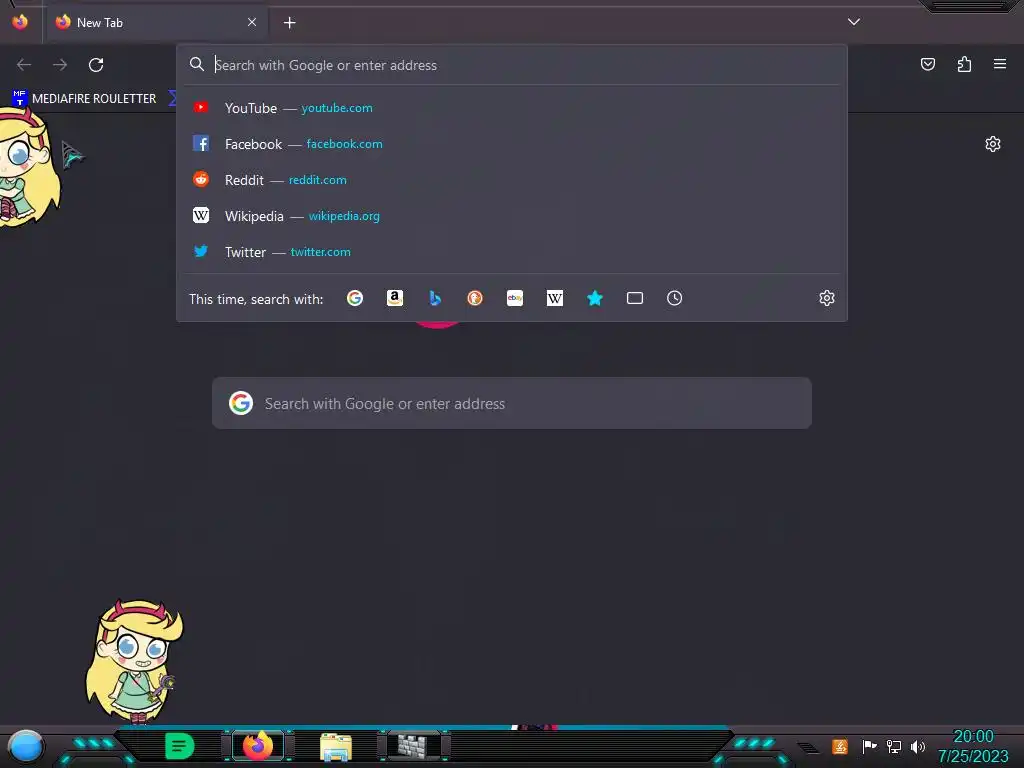Open File Explorer from the taskbar
The width and height of the screenshot is (1024, 768).
[336, 746]
